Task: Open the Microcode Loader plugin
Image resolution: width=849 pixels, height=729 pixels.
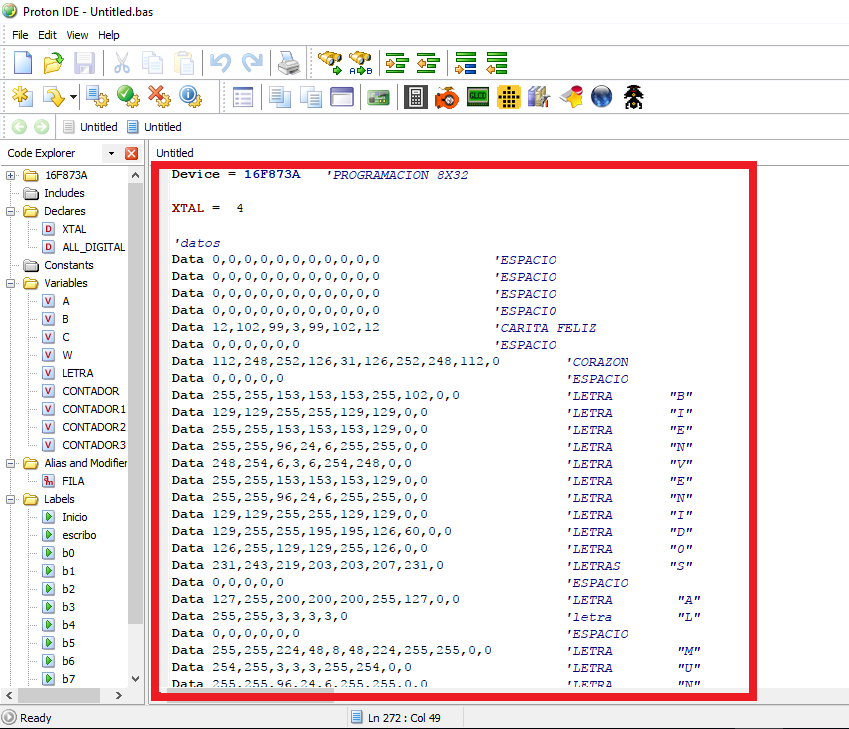Action: (x=447, y=97)
